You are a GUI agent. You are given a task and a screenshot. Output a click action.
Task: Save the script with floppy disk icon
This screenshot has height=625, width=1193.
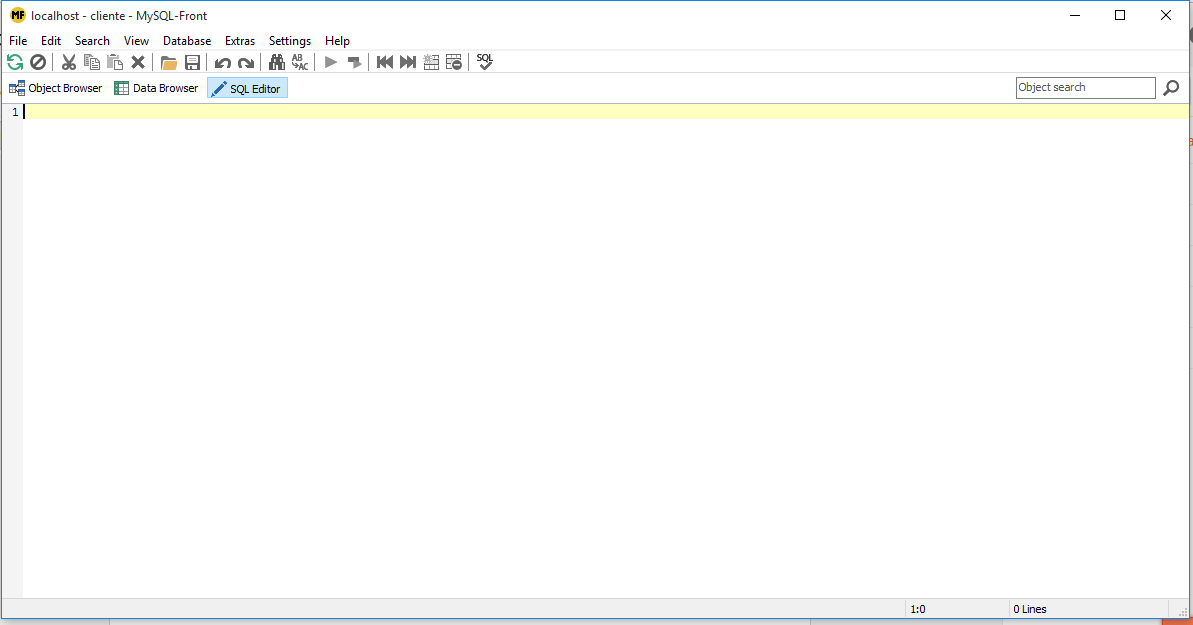(192, 62)
